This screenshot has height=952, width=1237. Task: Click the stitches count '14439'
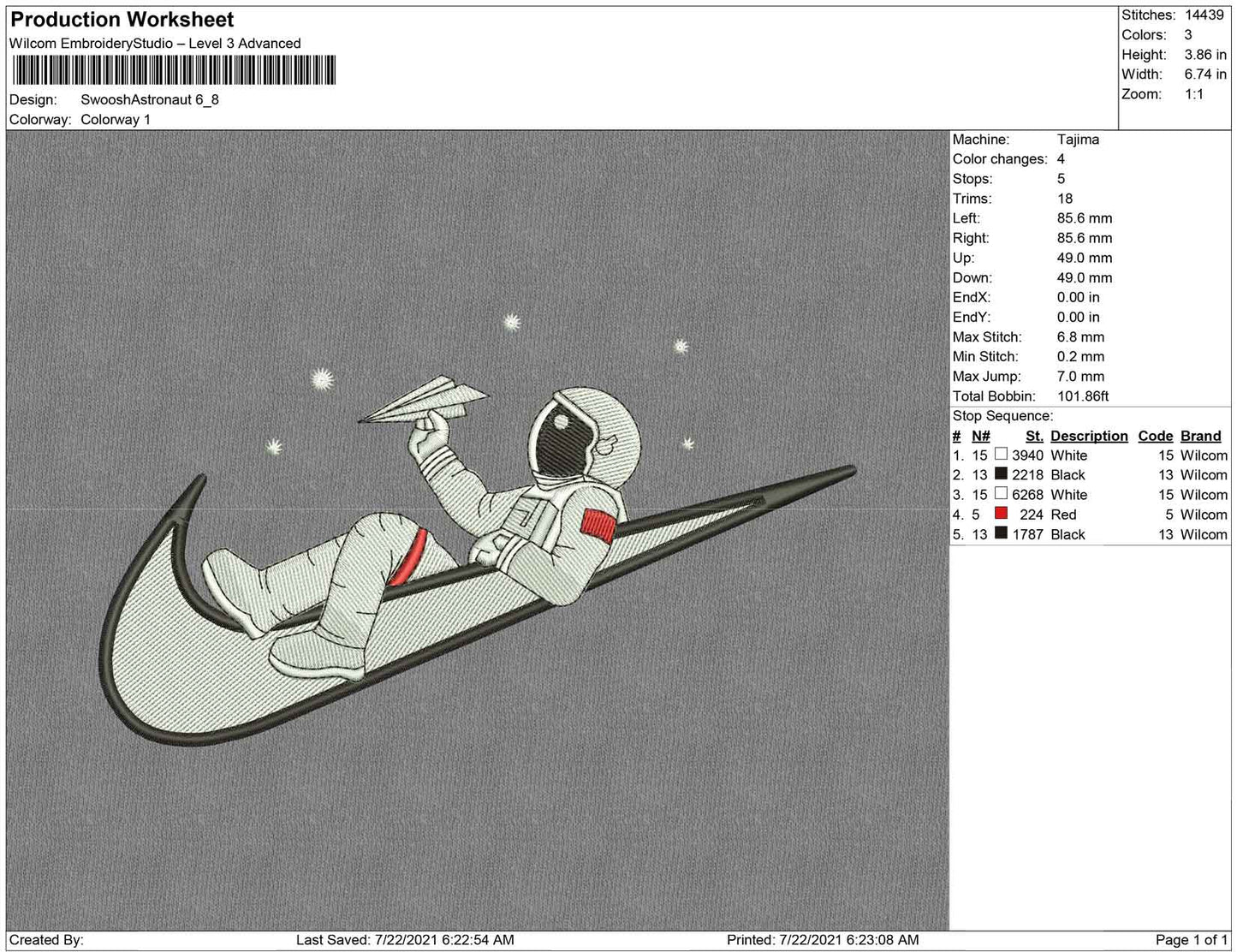(1204, 15)
